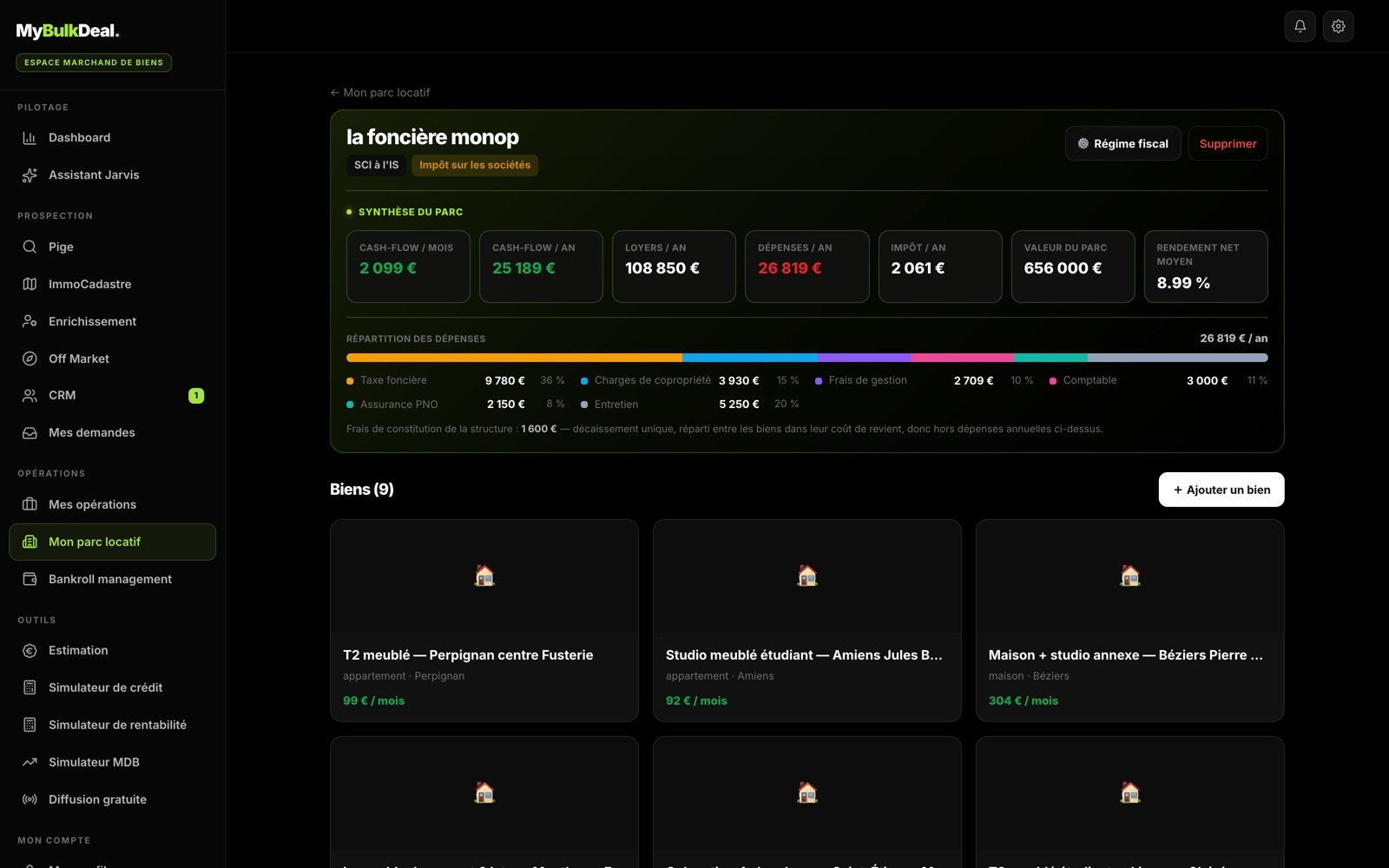The height and width of the screenshot is (868, 1389).
Task: Click the Off Market compass icon
Action: click(x=30, y=359)
